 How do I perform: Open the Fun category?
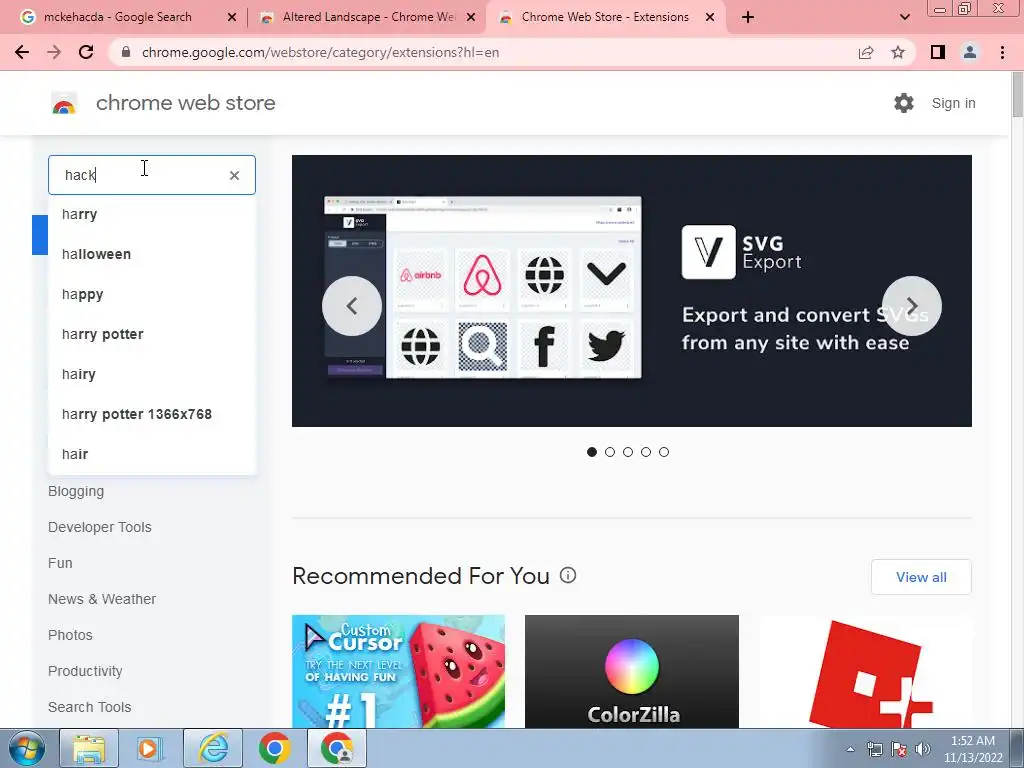[x=60, y=563]
